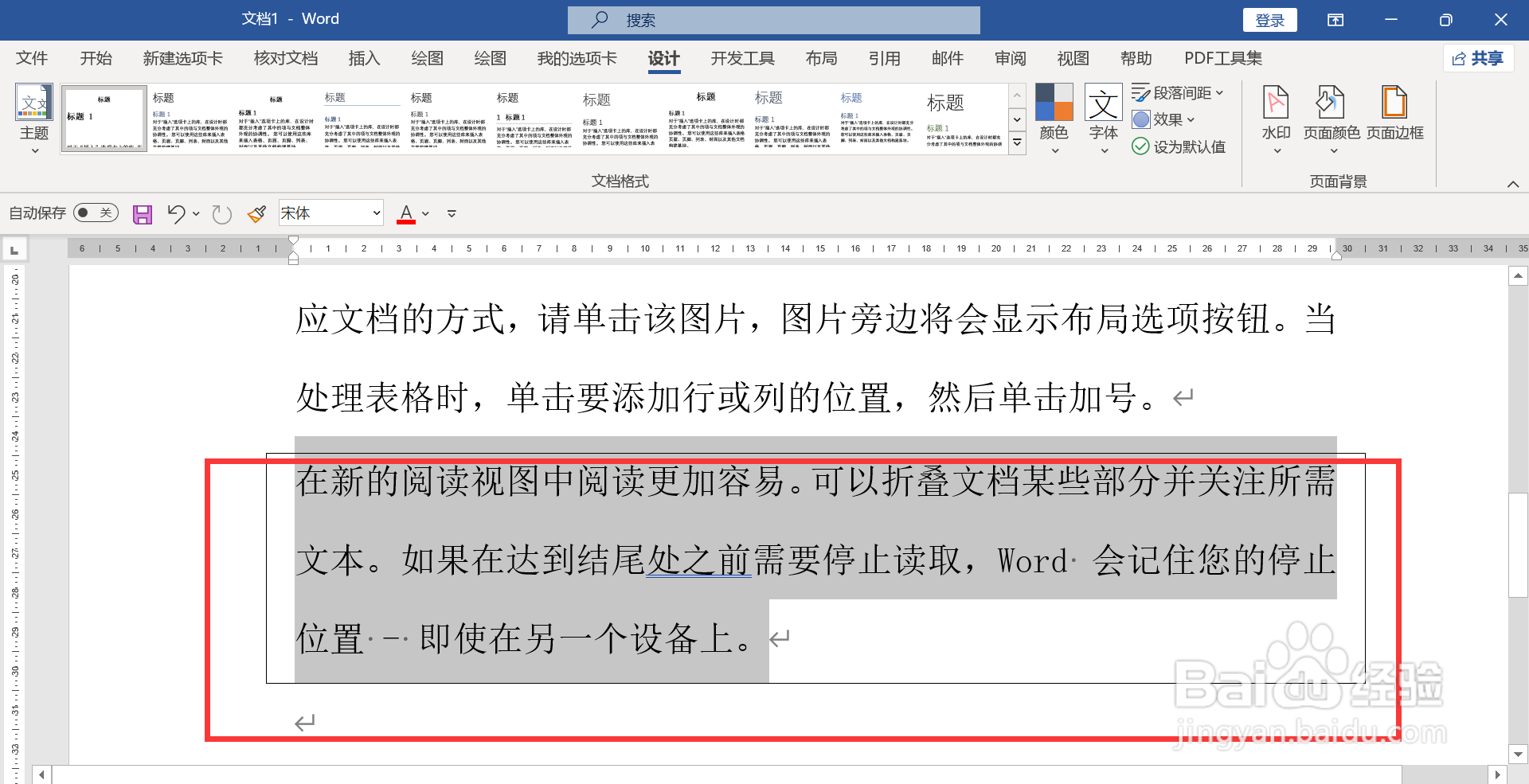The image size is (1529, 784).
Task: Click the Fonts (字体) icon in Document Formatting
Action: (1103, 111)
